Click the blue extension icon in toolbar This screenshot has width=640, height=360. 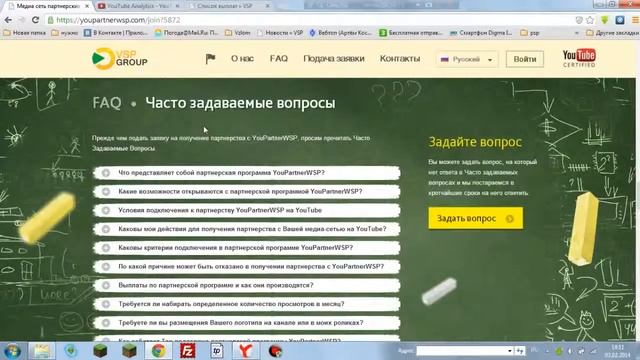click(620, 20)
